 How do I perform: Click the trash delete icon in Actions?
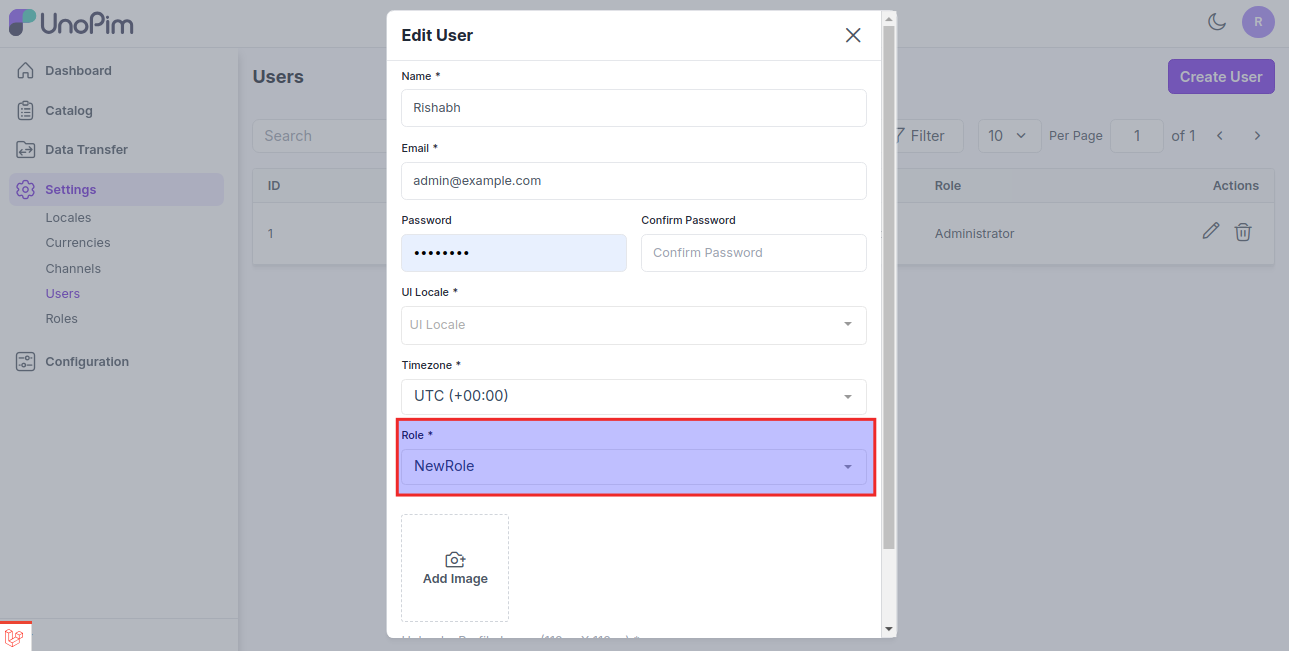[x=1243, y=232]
